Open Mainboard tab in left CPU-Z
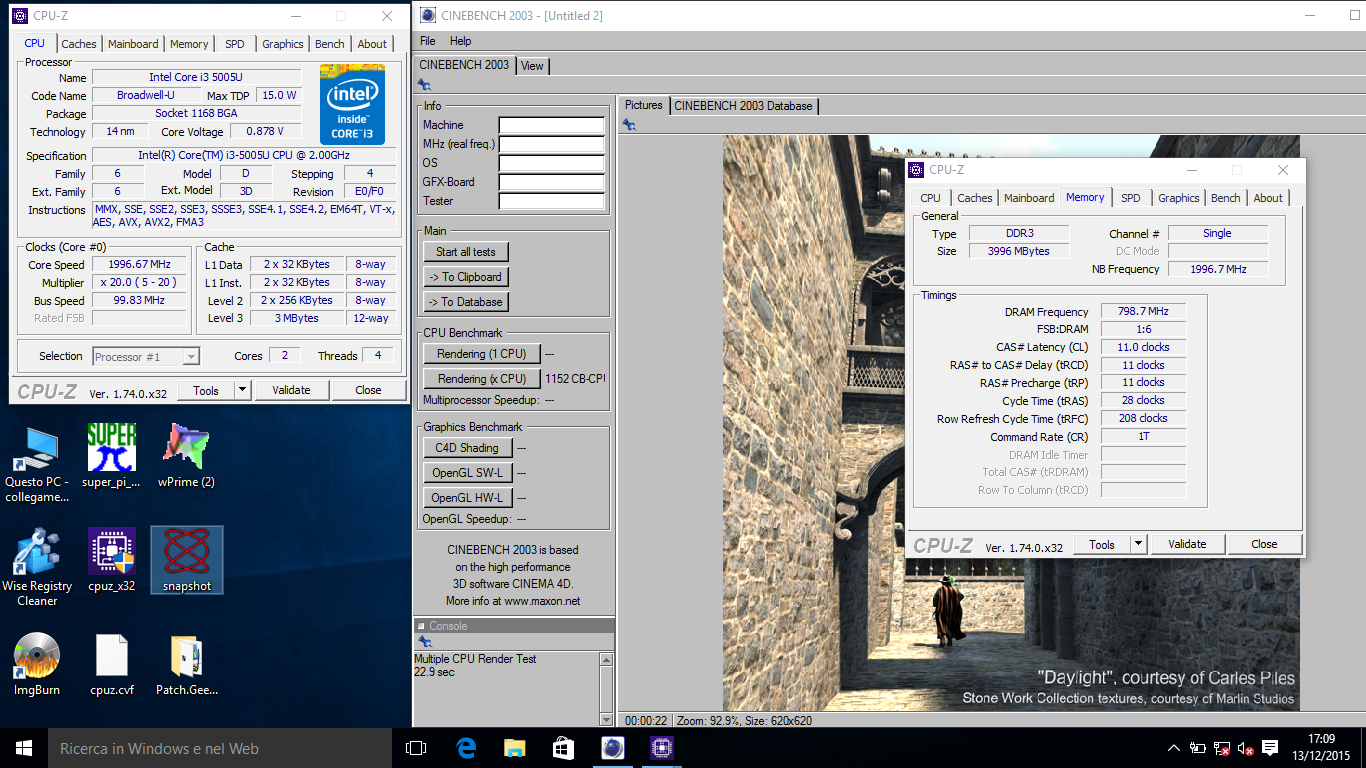The width and height of the screenshot is (1366, 768). (133, 44)
